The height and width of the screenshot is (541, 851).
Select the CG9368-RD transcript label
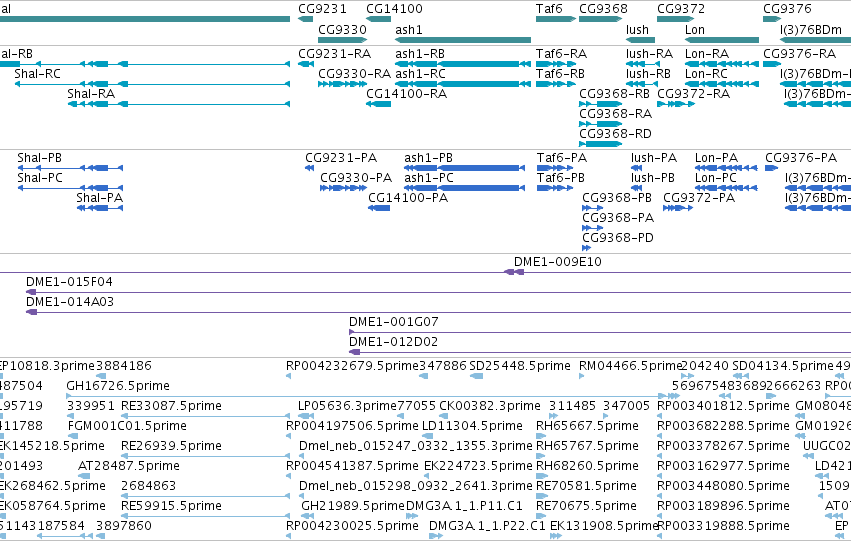(615, 134)
